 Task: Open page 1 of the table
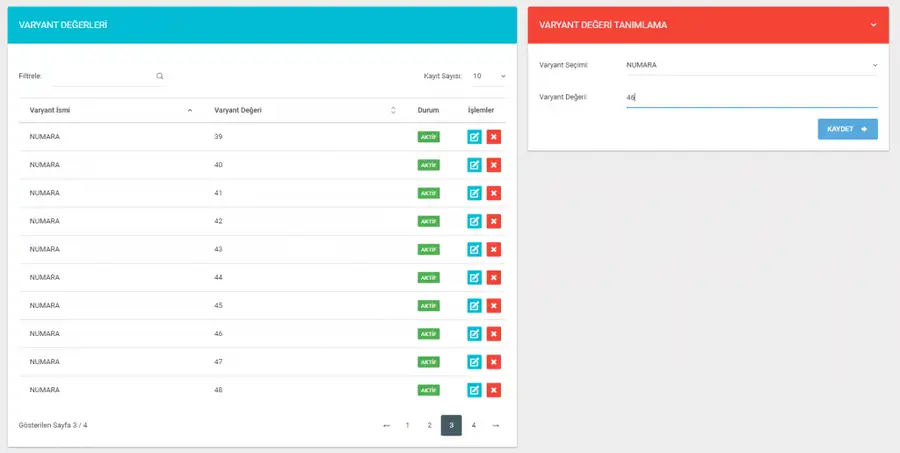tap(408, 425)
